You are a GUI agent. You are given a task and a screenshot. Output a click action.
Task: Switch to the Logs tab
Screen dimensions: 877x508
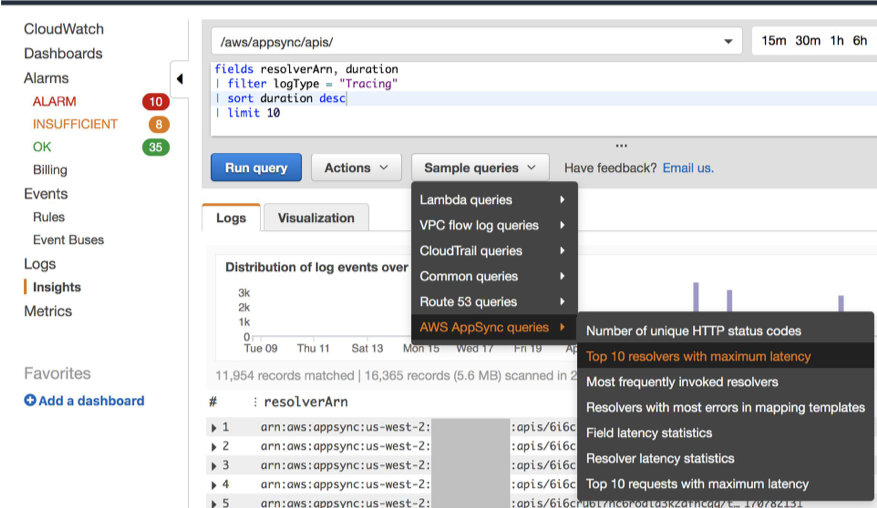[x=231, y=218]
